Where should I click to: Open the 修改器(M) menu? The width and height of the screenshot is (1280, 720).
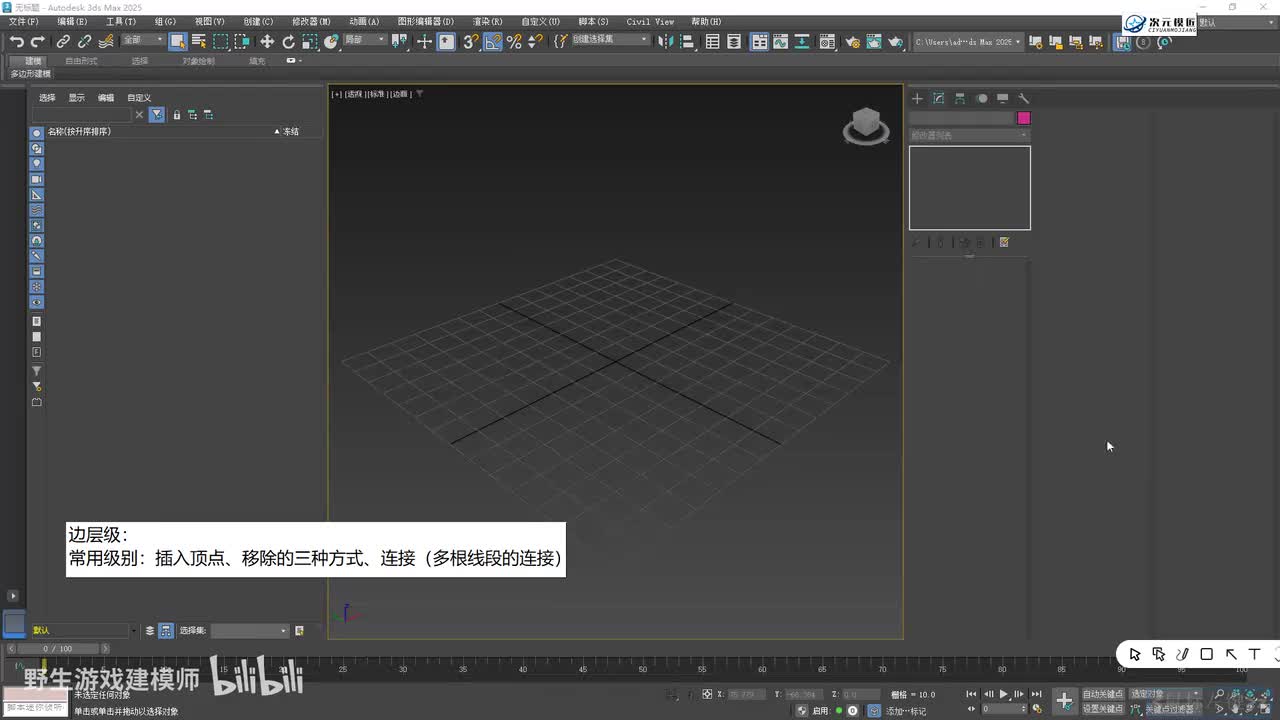tap(310, 21)
